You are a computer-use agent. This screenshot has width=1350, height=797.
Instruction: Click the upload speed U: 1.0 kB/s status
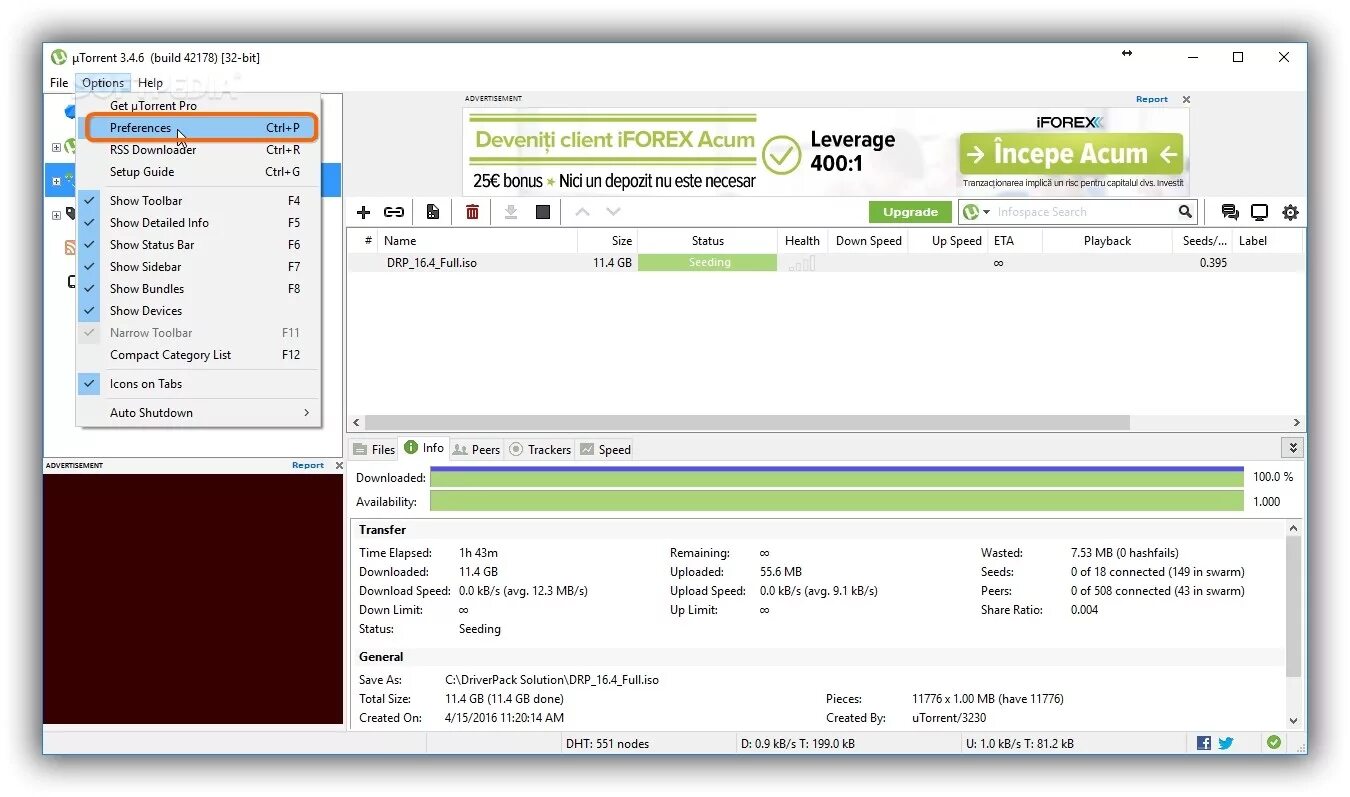1019,743
